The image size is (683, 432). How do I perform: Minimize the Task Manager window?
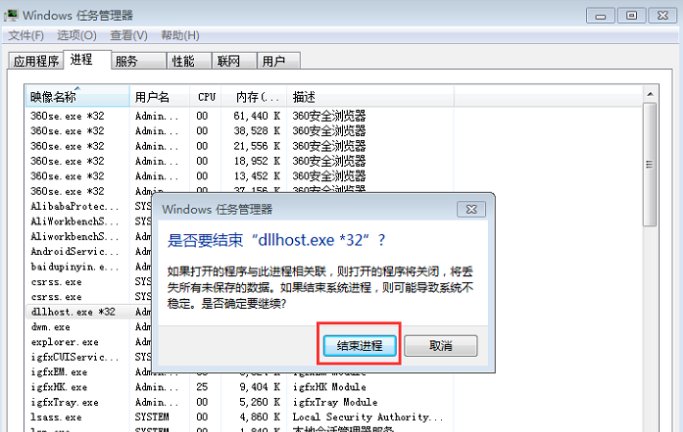tap(601, 16)
